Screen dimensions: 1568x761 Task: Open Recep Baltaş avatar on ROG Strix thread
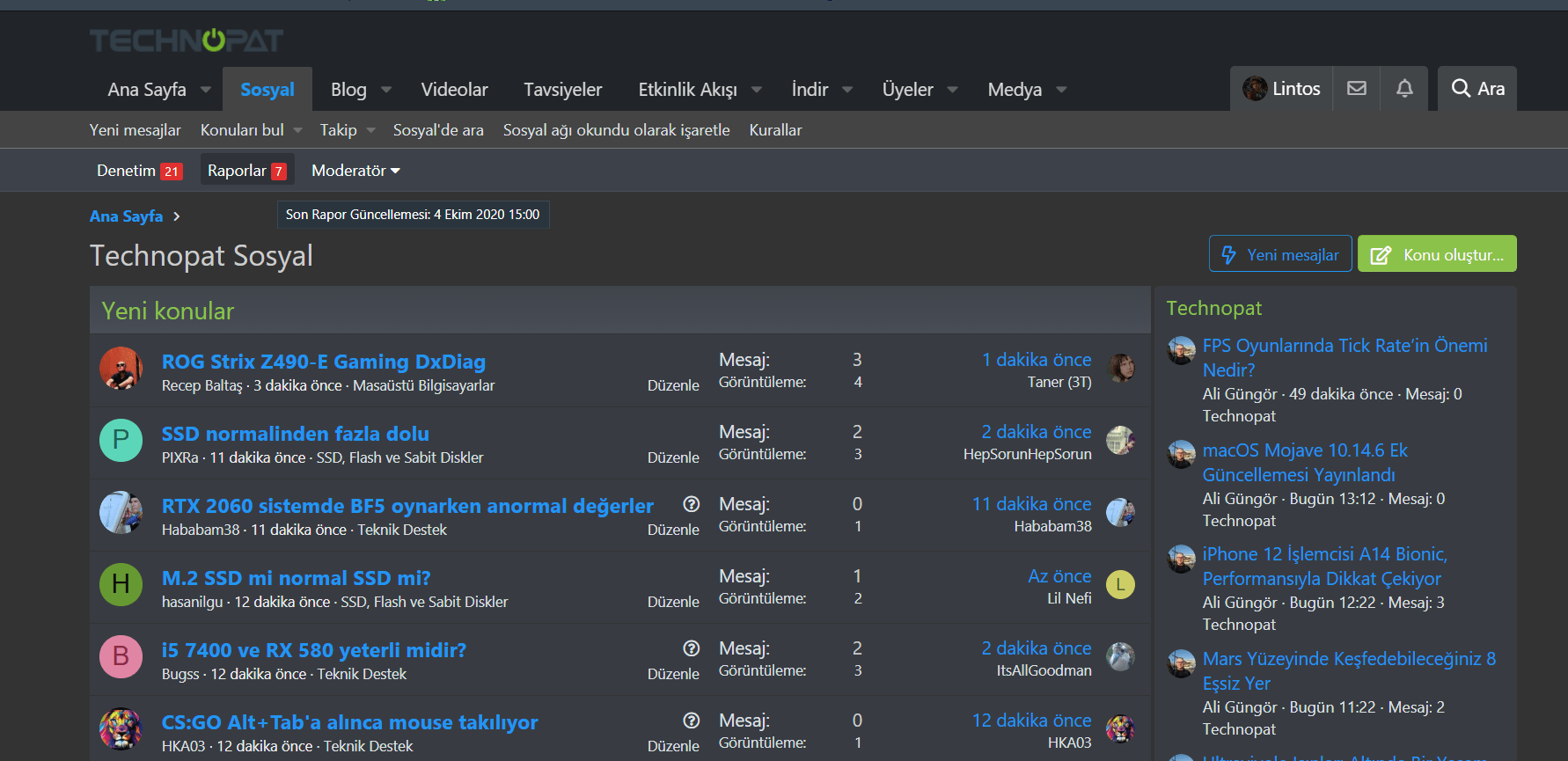tap(121, 369)
